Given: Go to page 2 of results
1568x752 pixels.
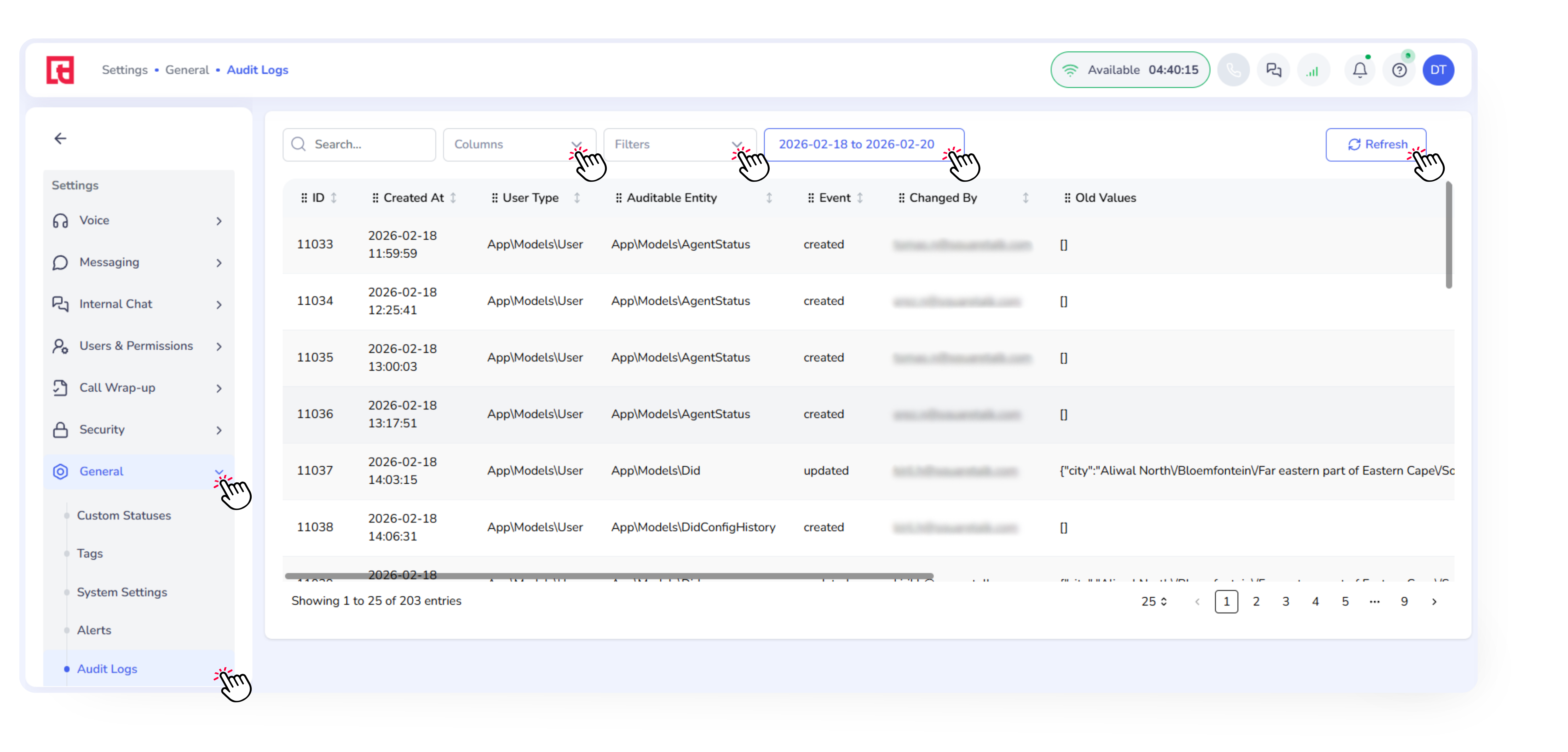Looking at the screenshot, I should point(1256,602).
